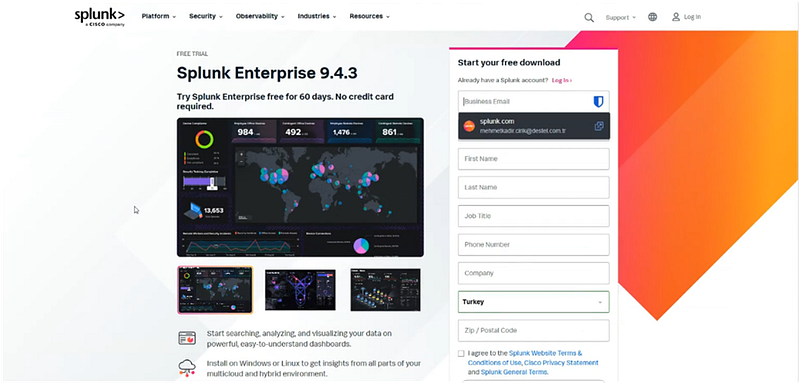800x384 pixels.
Task: Click the 'Splunk Enterprise 9.4.3' heading
Action: click(267, 73)
